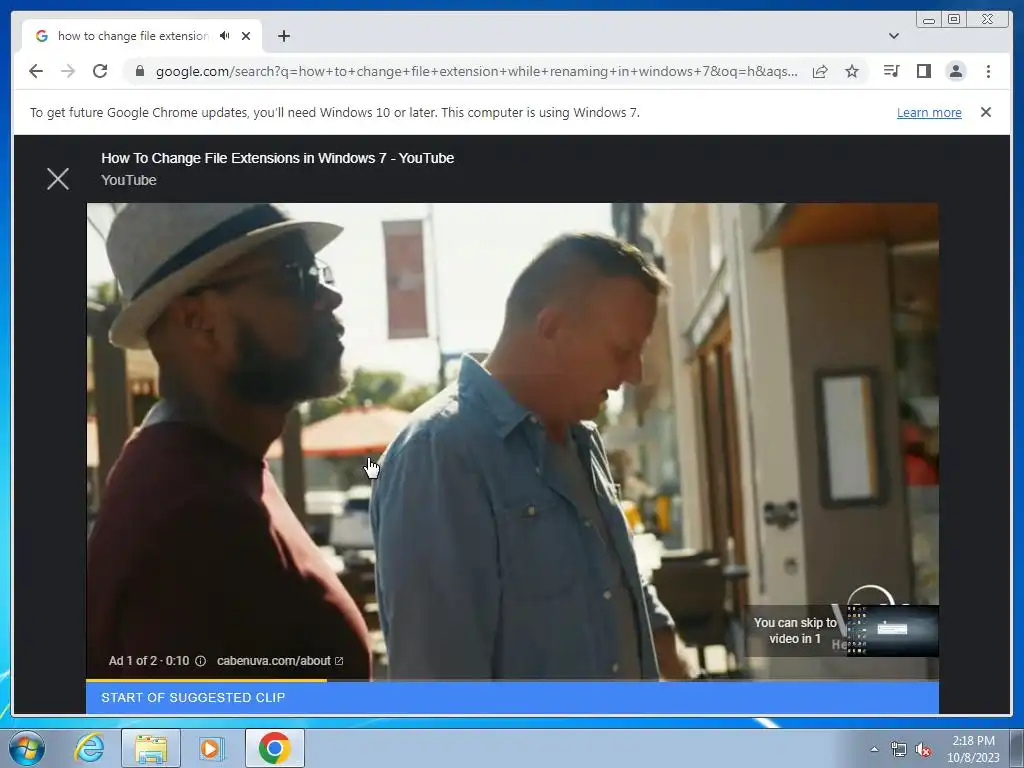
Task: Show hidden system tray icons
Action: tap(874, 749)
